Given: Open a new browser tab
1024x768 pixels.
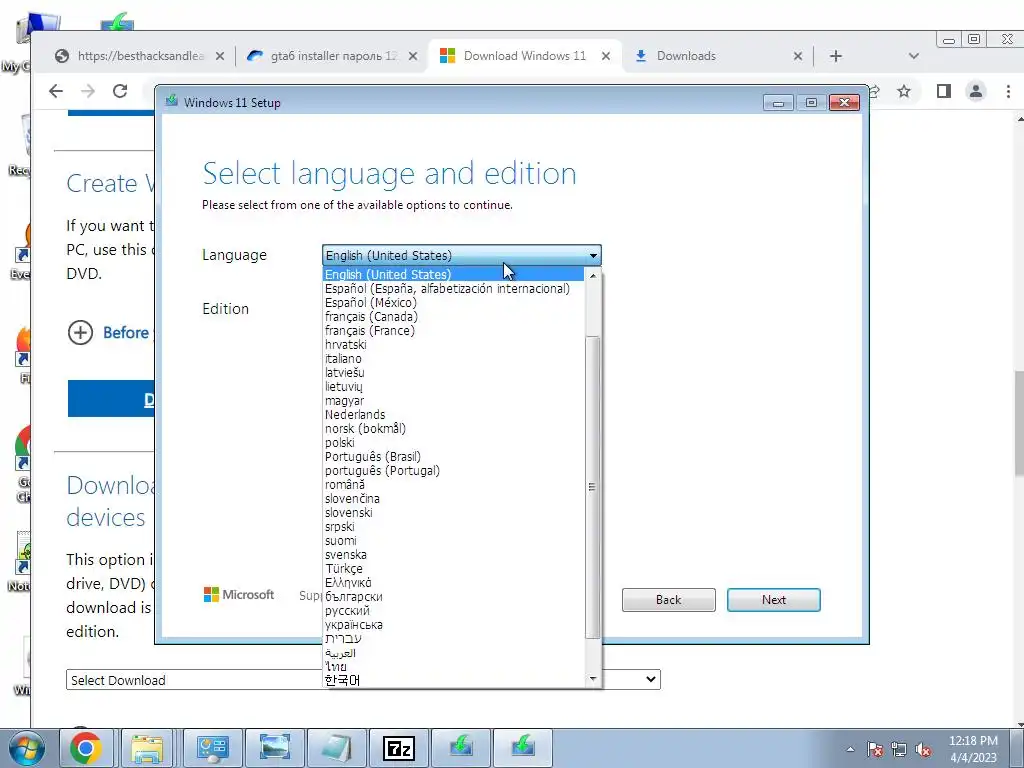Looking at the screenshot, I should (x=835, y=56).
